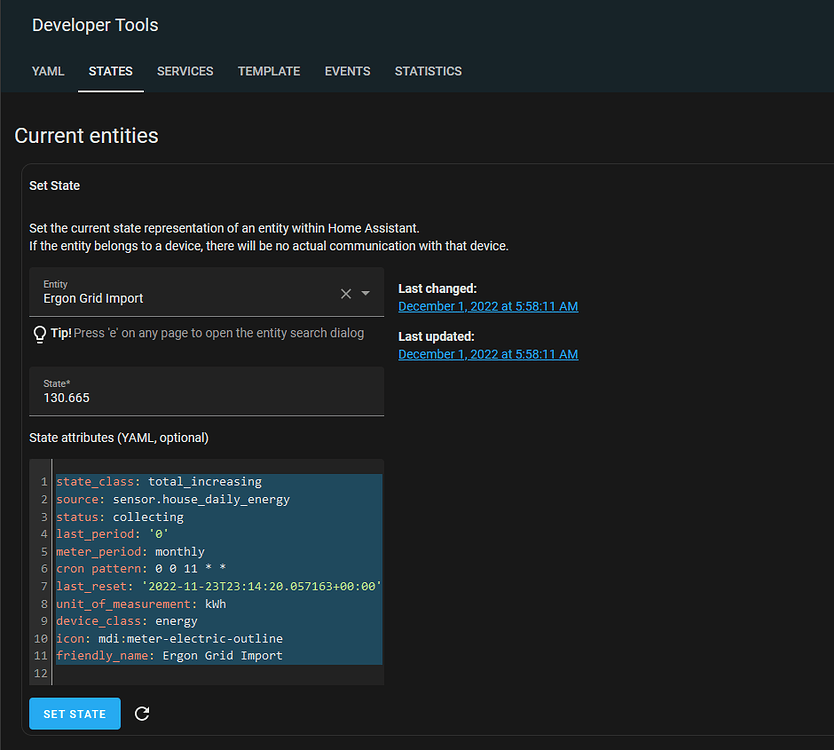
Task: Switch to the STATISTICS tab
Action: (x=428, y=71)
